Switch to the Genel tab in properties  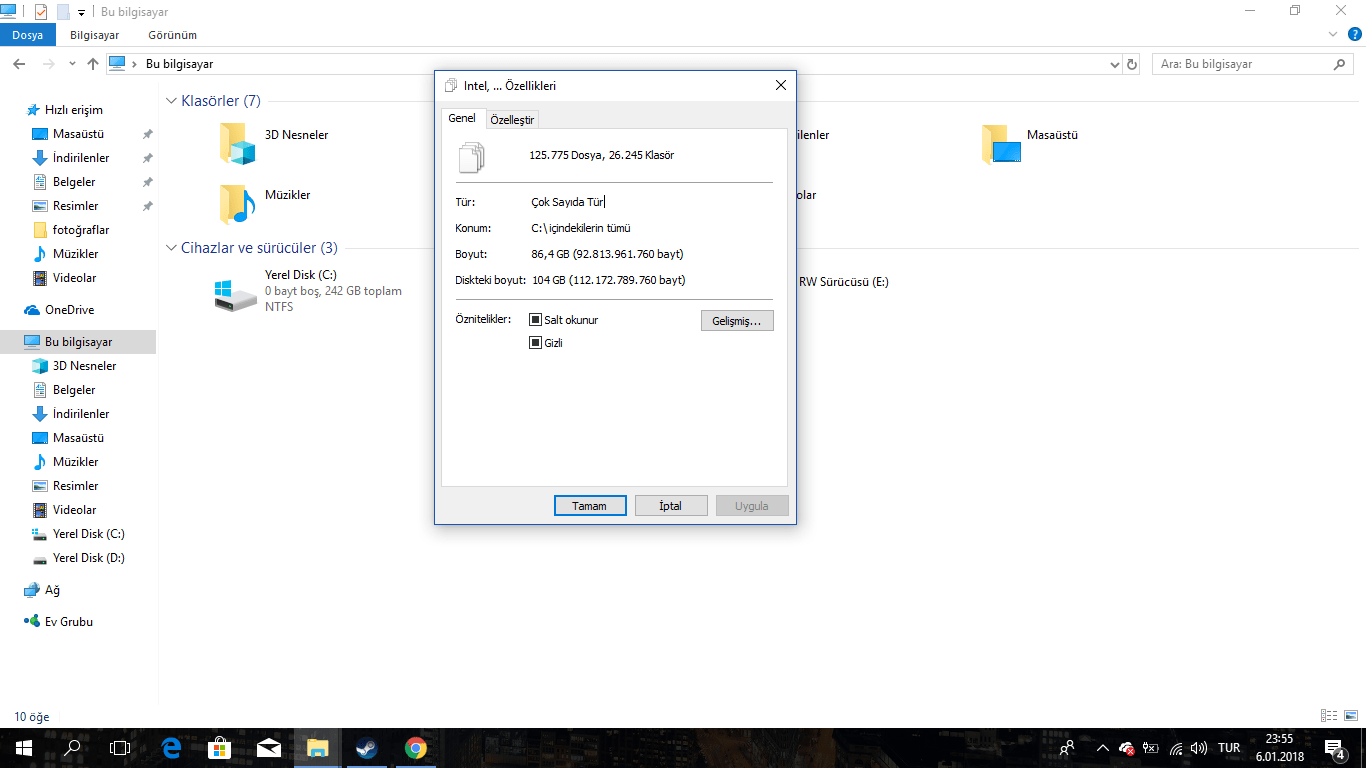click(462, 118)
